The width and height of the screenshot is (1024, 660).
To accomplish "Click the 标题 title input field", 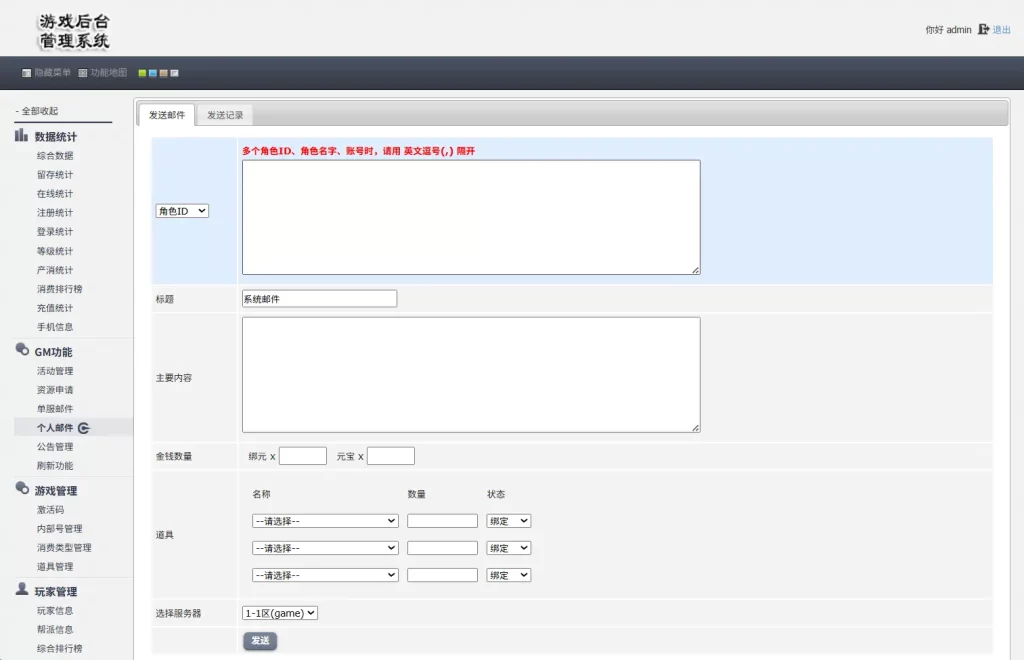I will pos(319,298).
